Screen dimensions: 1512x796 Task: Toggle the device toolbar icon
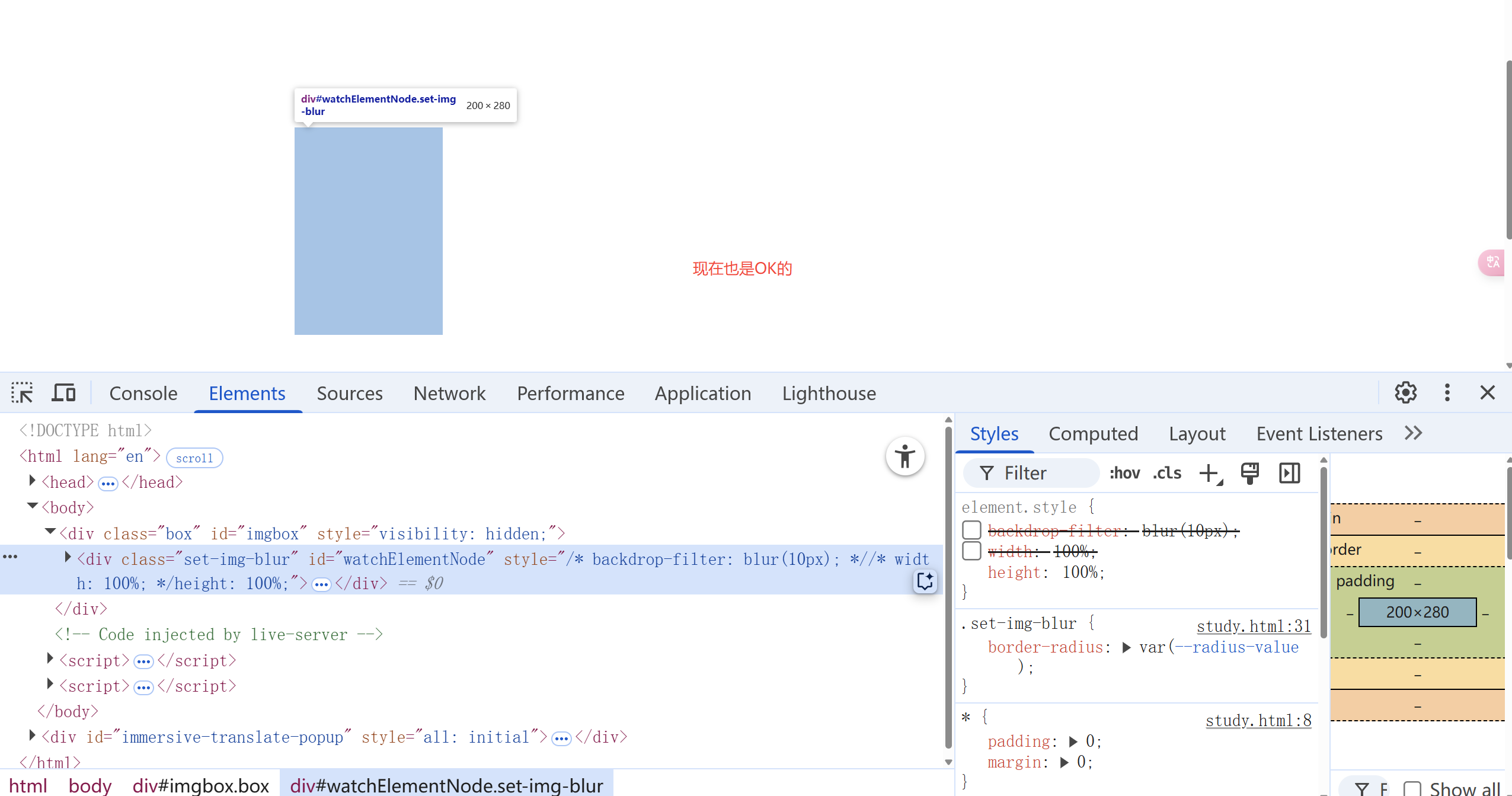(63, 393)
